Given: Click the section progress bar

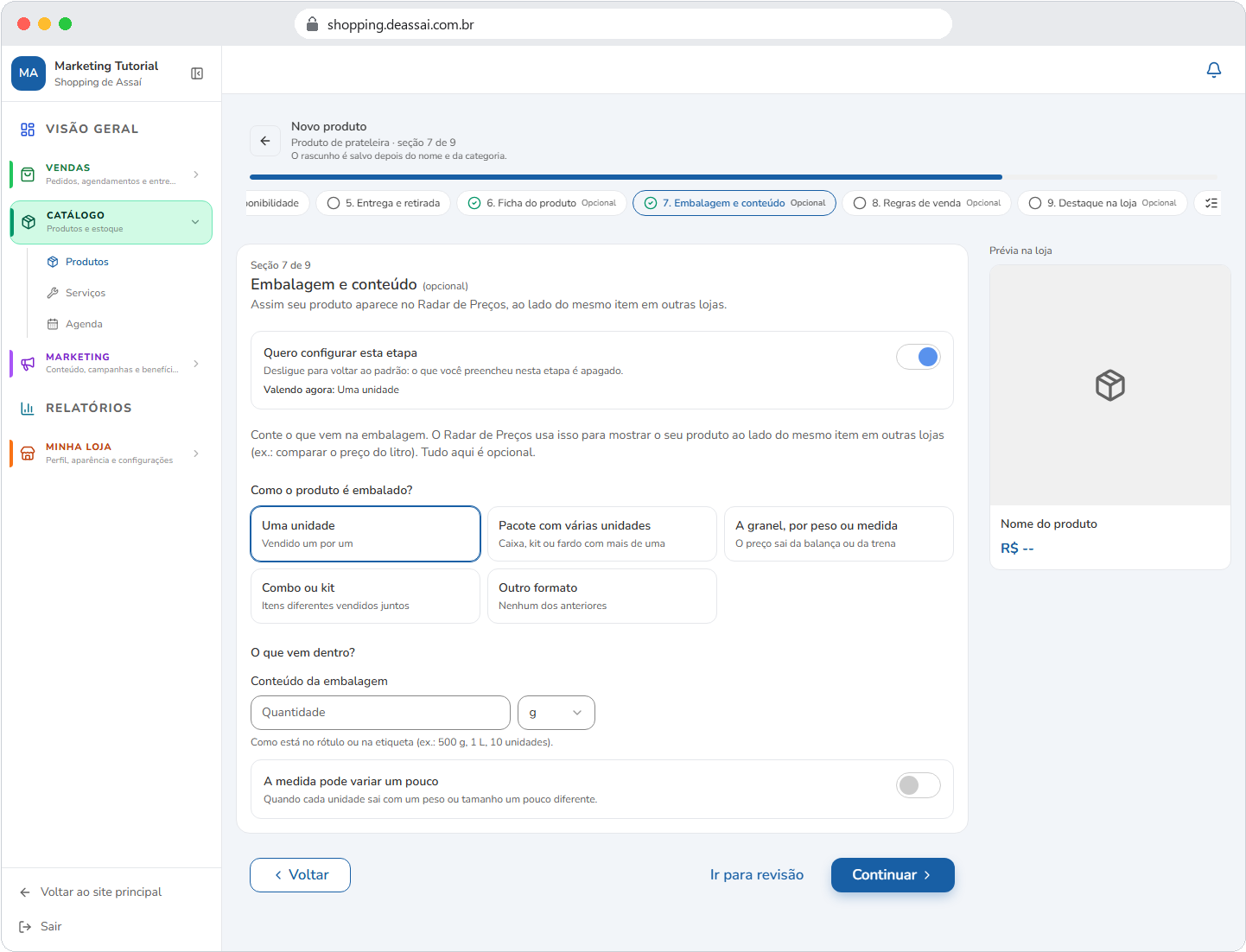Looking at the screenshot, I should [734, 177].
